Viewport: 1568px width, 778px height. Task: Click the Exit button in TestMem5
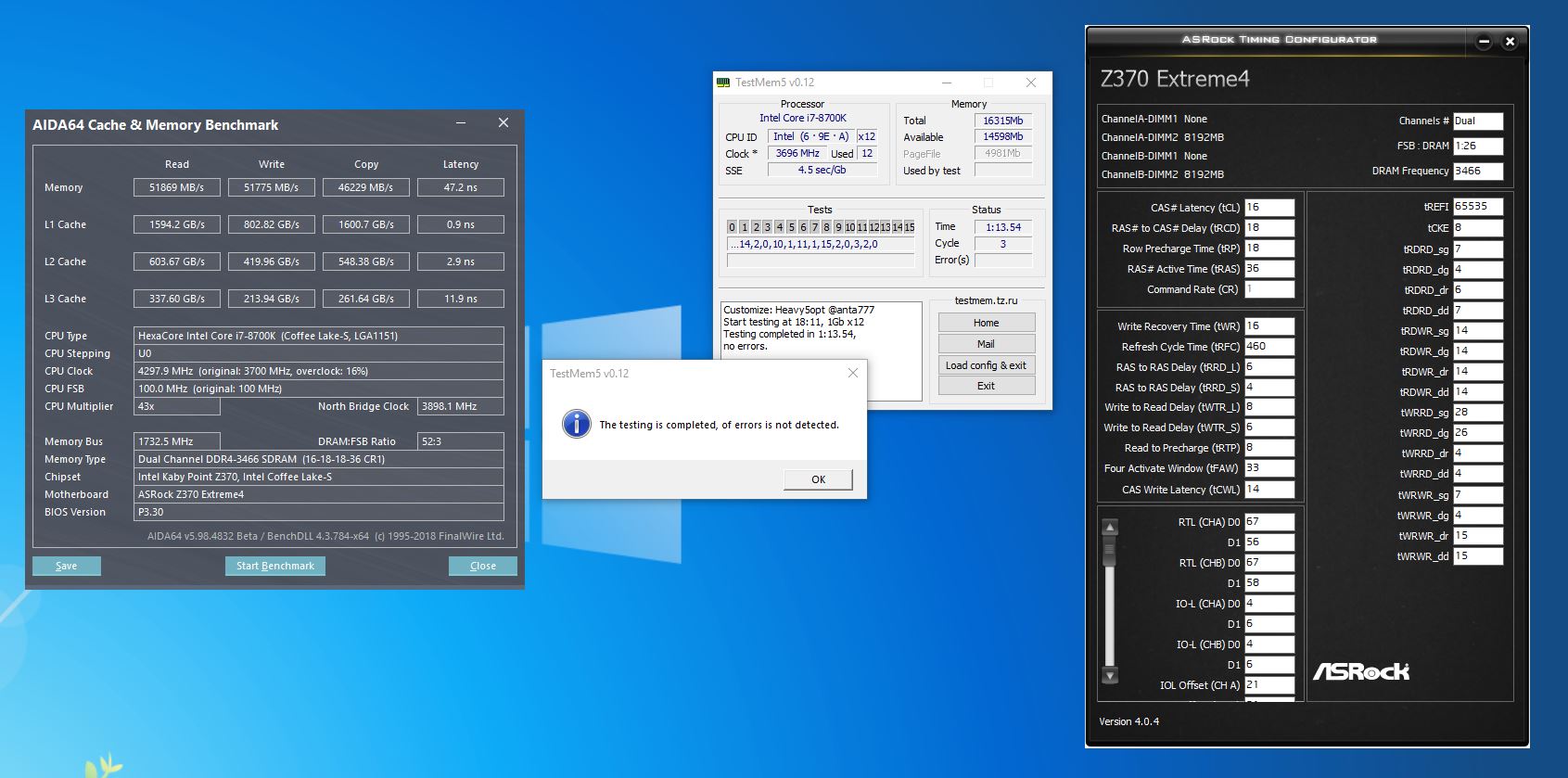tap(987, 386)
